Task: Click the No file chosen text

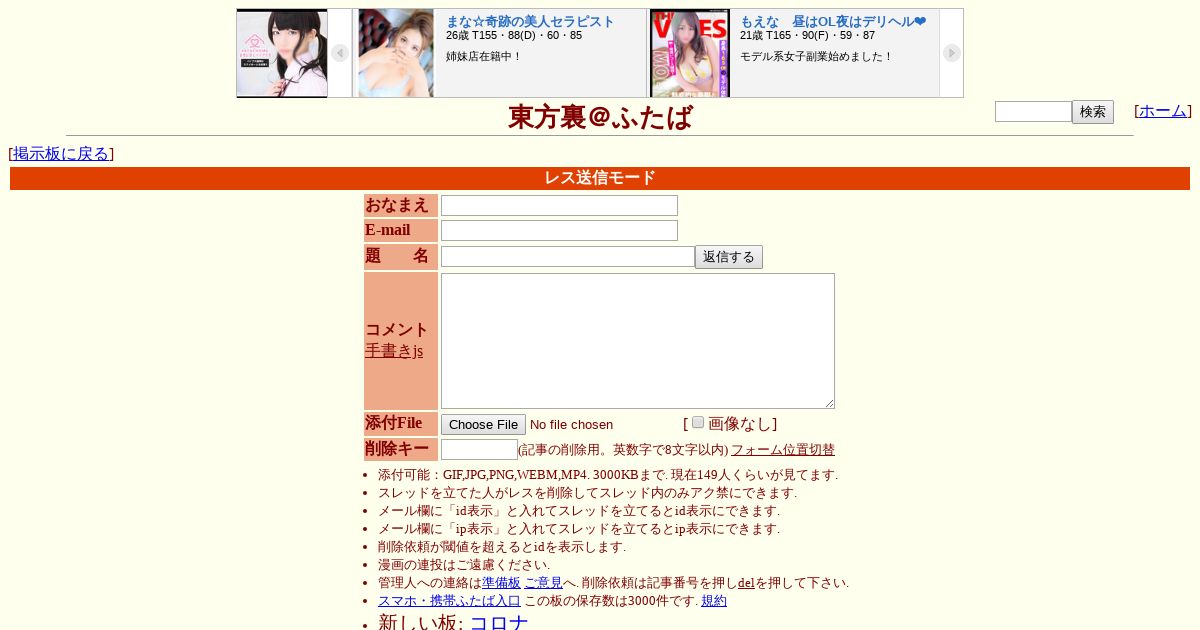Action: (571, 425)
